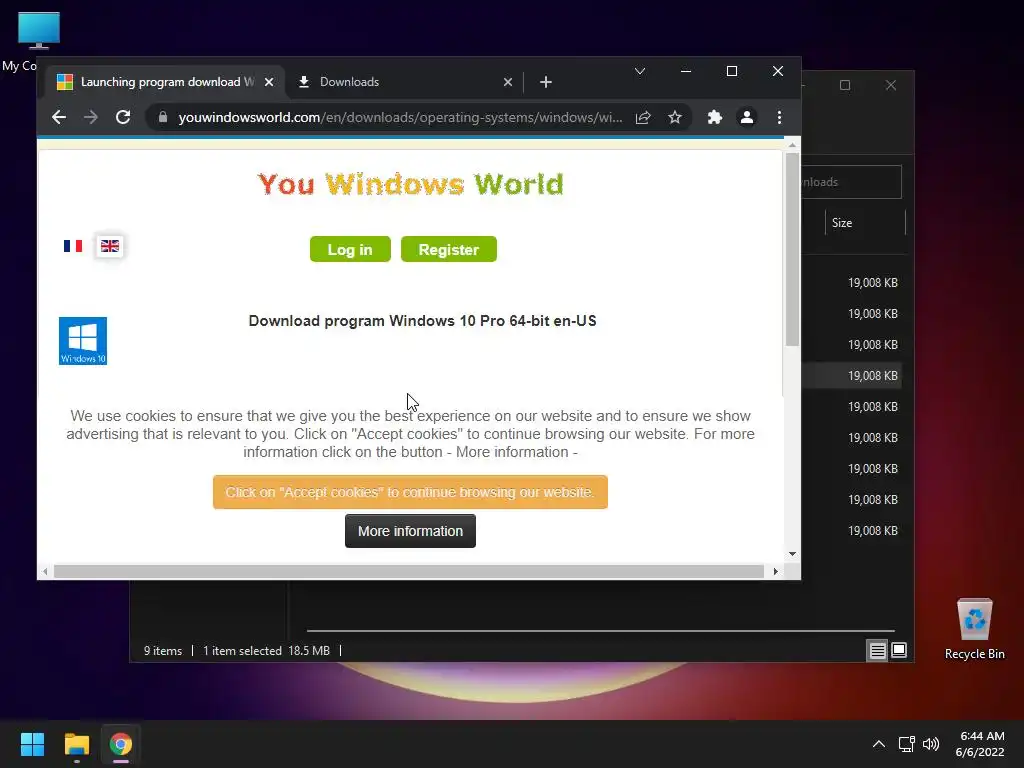This screenshot has height=768, width=1024.
Task: Open File Explorer from the taskbar
Action: 76,744
